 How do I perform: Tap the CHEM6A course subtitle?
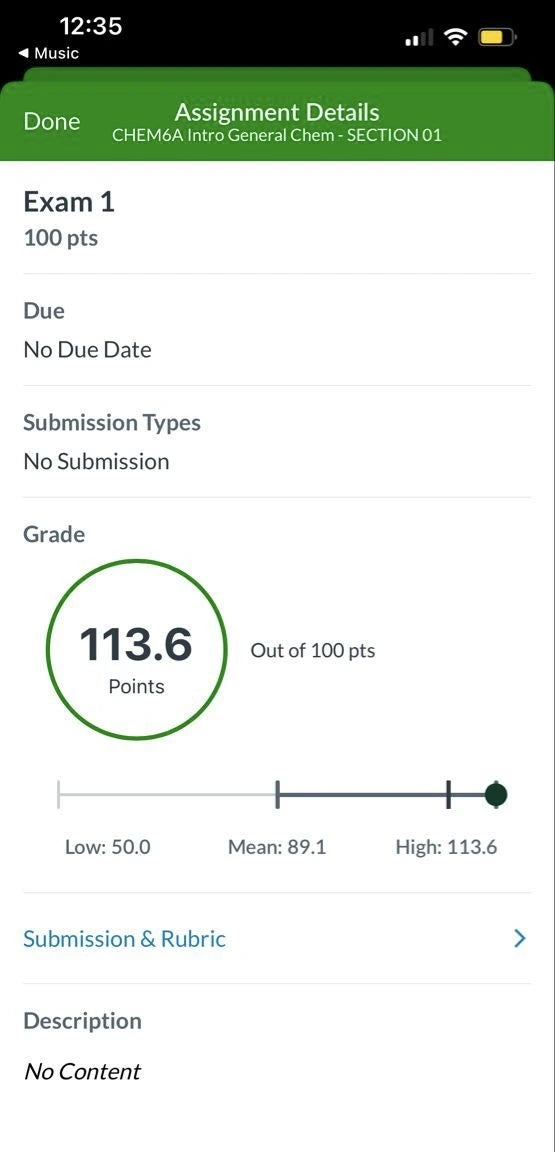(277, 135)
